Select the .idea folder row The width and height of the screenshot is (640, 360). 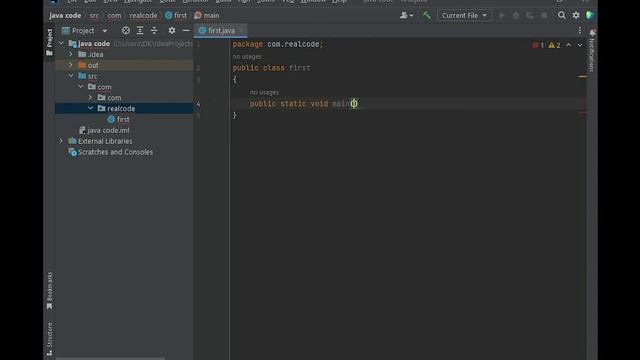click(124, 54)
